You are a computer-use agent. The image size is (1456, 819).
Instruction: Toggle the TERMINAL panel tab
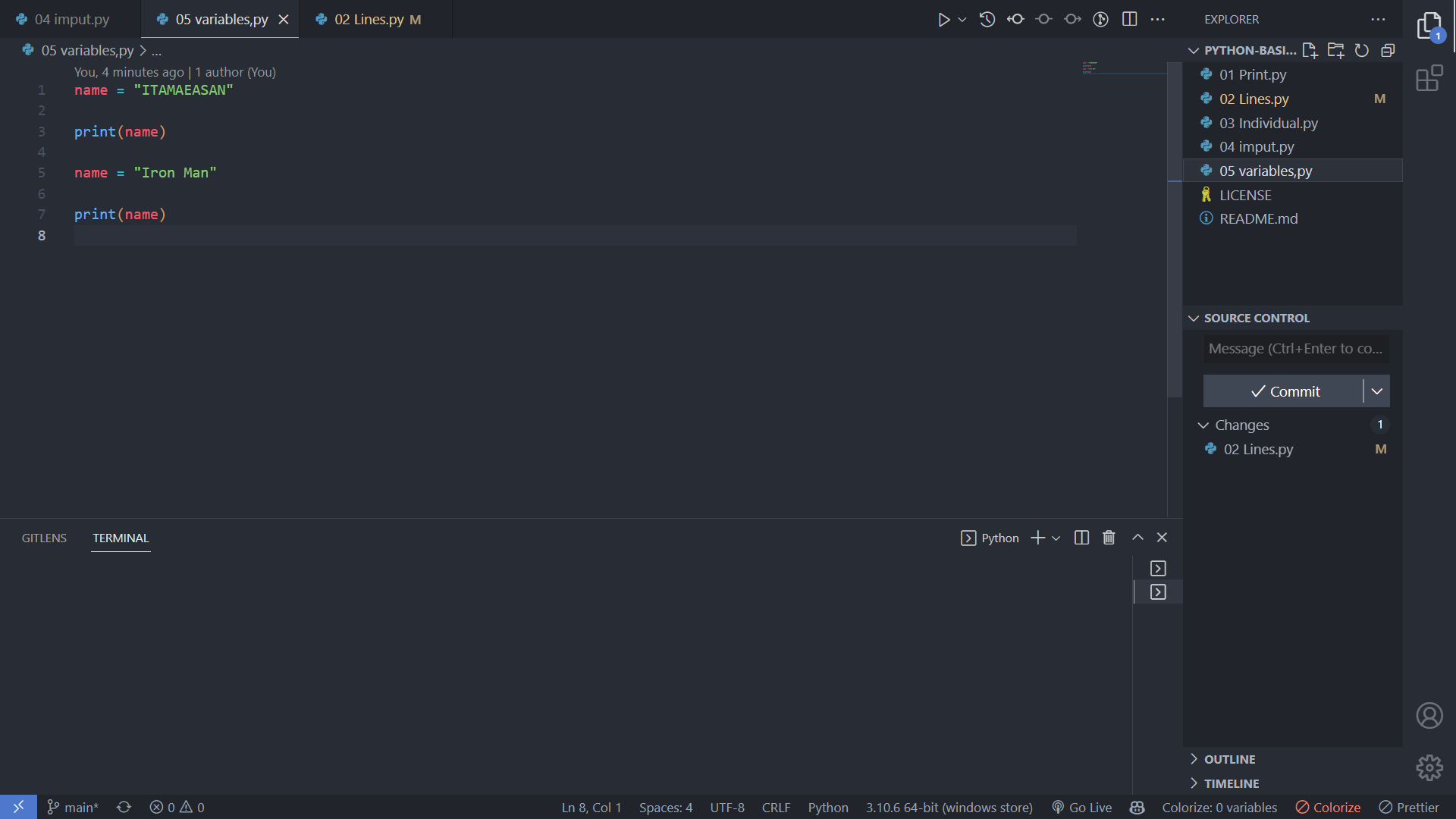tap(120, 538)
